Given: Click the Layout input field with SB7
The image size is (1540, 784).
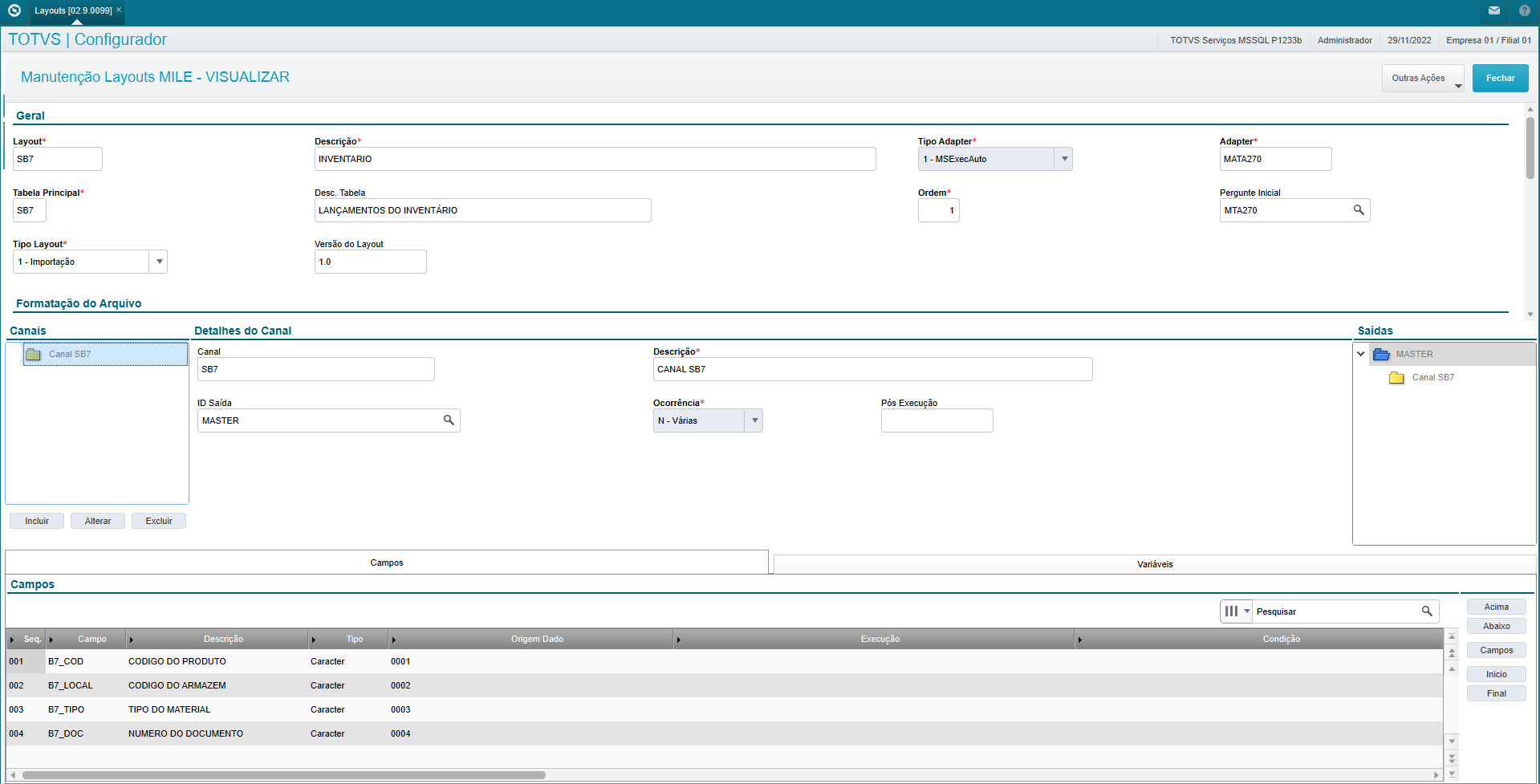Looking at the screenshot, I should 58,159.
